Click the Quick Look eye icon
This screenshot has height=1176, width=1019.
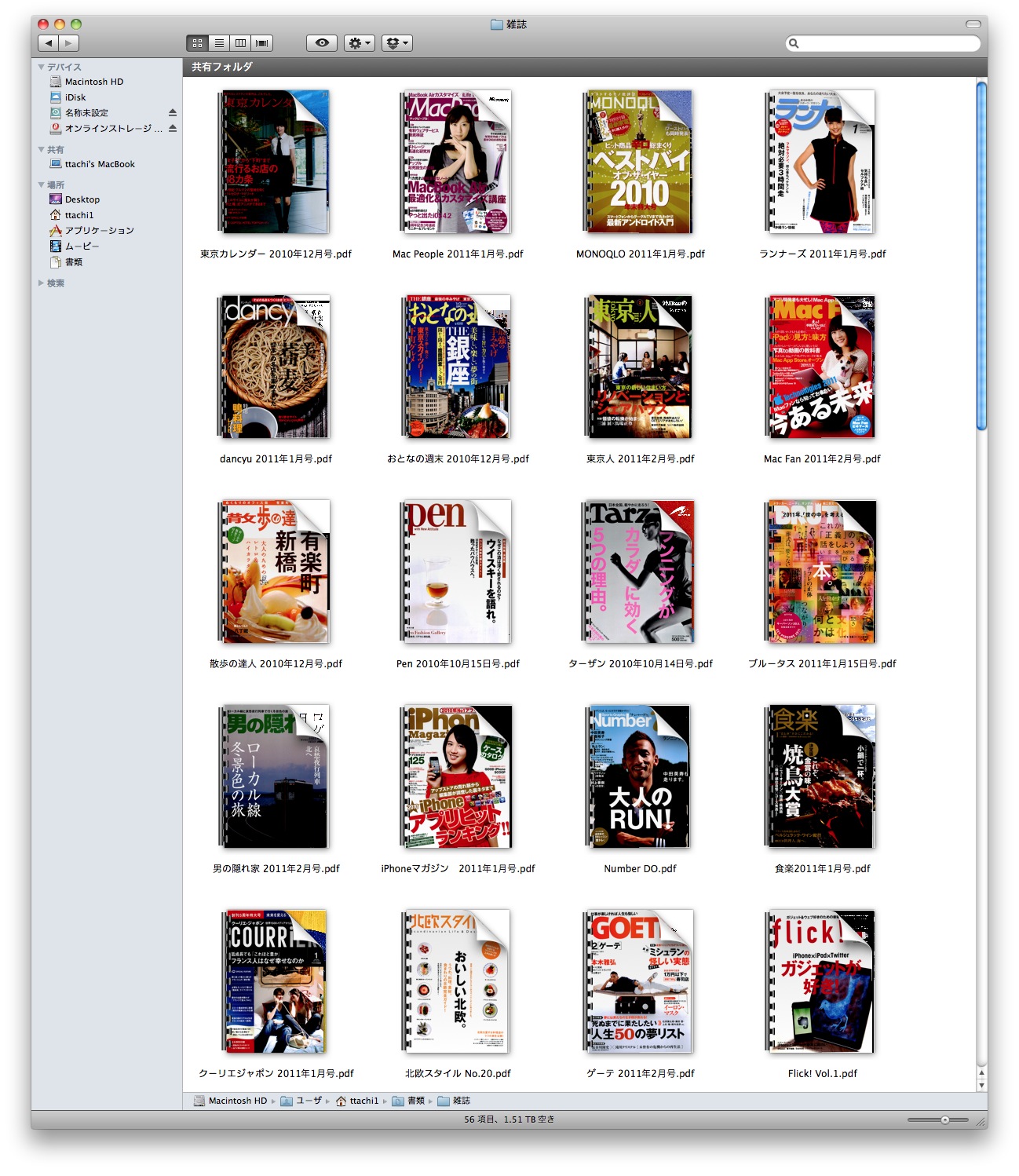[x=322, y=43]
